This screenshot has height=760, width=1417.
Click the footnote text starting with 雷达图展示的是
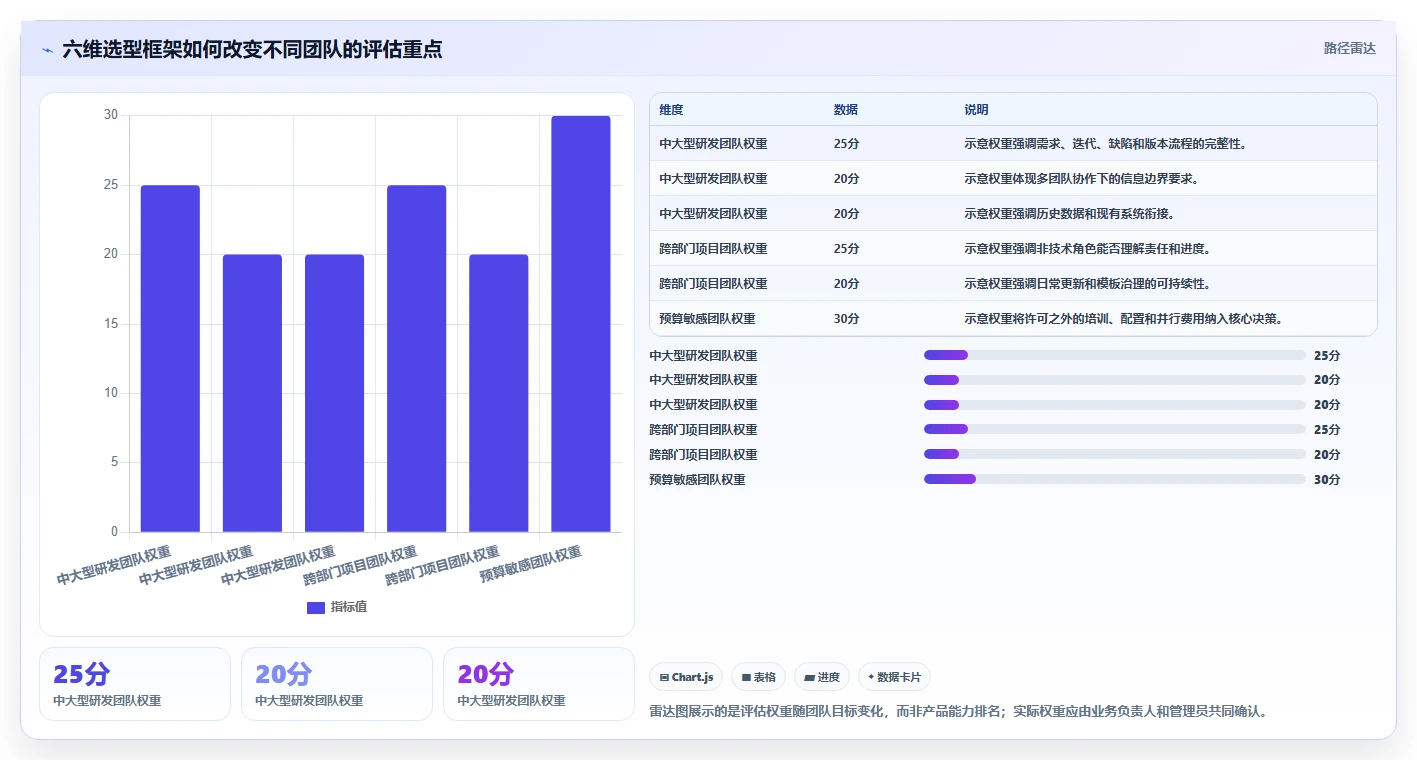click(959, 712)
